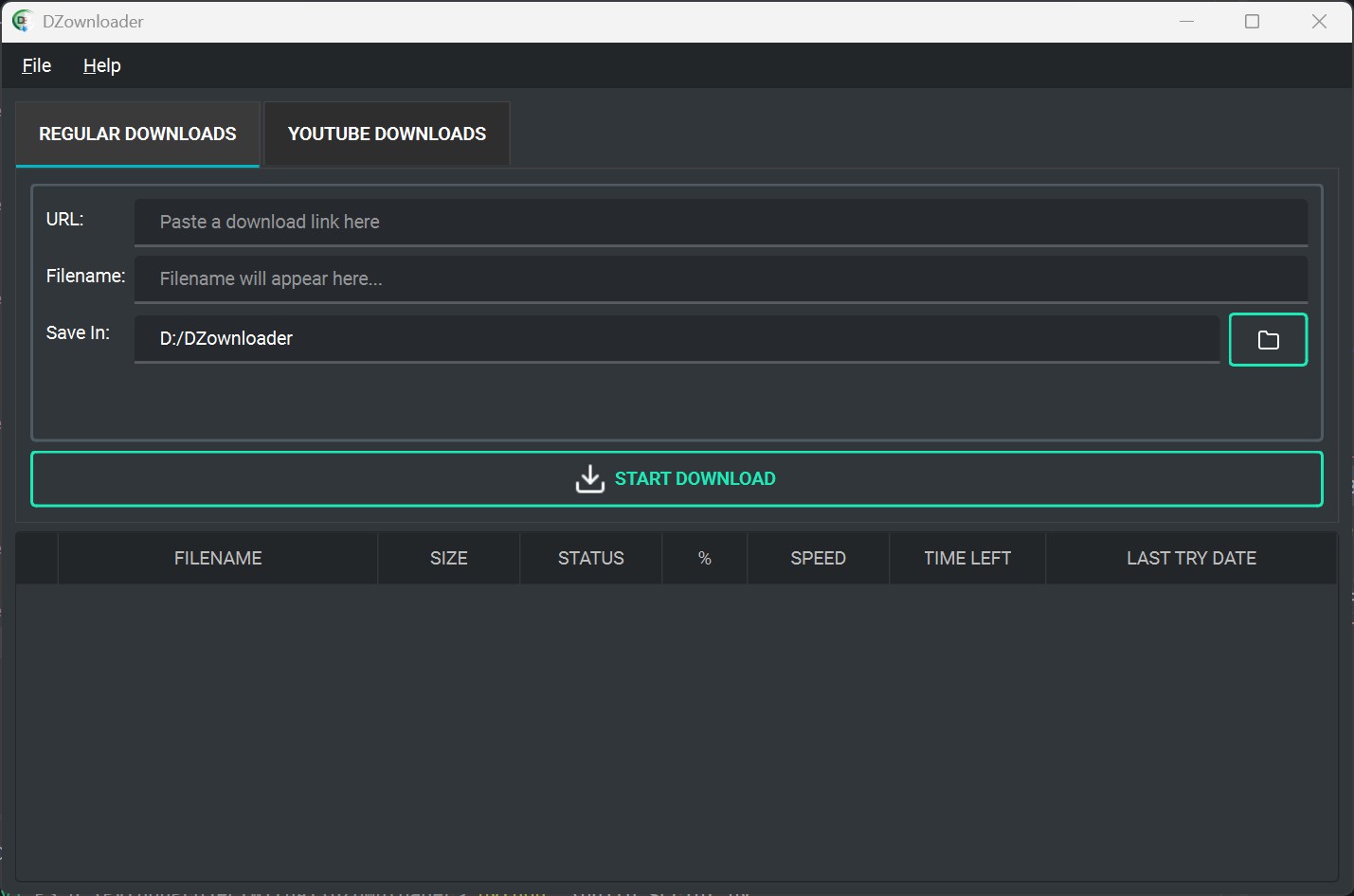
Task: Open the Help menu
Action: tap(102, 65)
